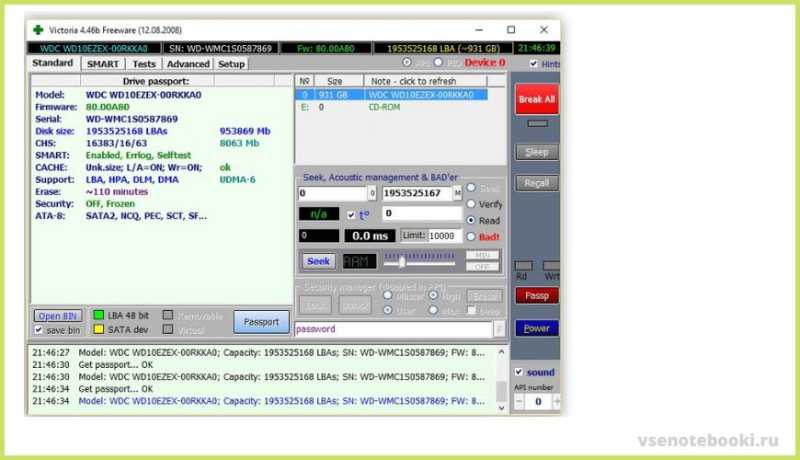This screenshot has height=460, width=800.
Task: Click the ~110 minutes Erase value
Action: 117,192
